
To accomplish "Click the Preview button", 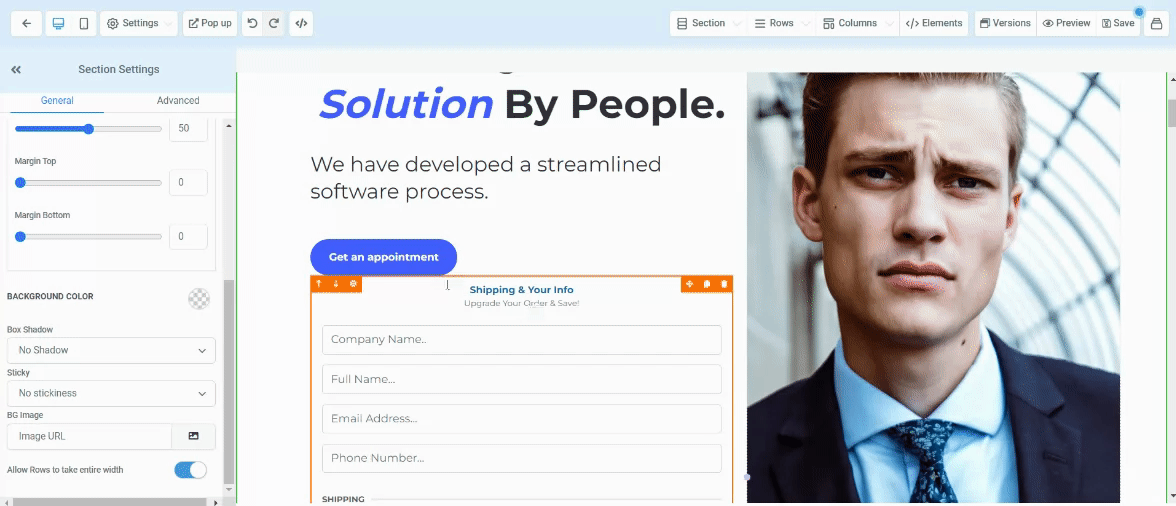I will [x=1066, y=23].
